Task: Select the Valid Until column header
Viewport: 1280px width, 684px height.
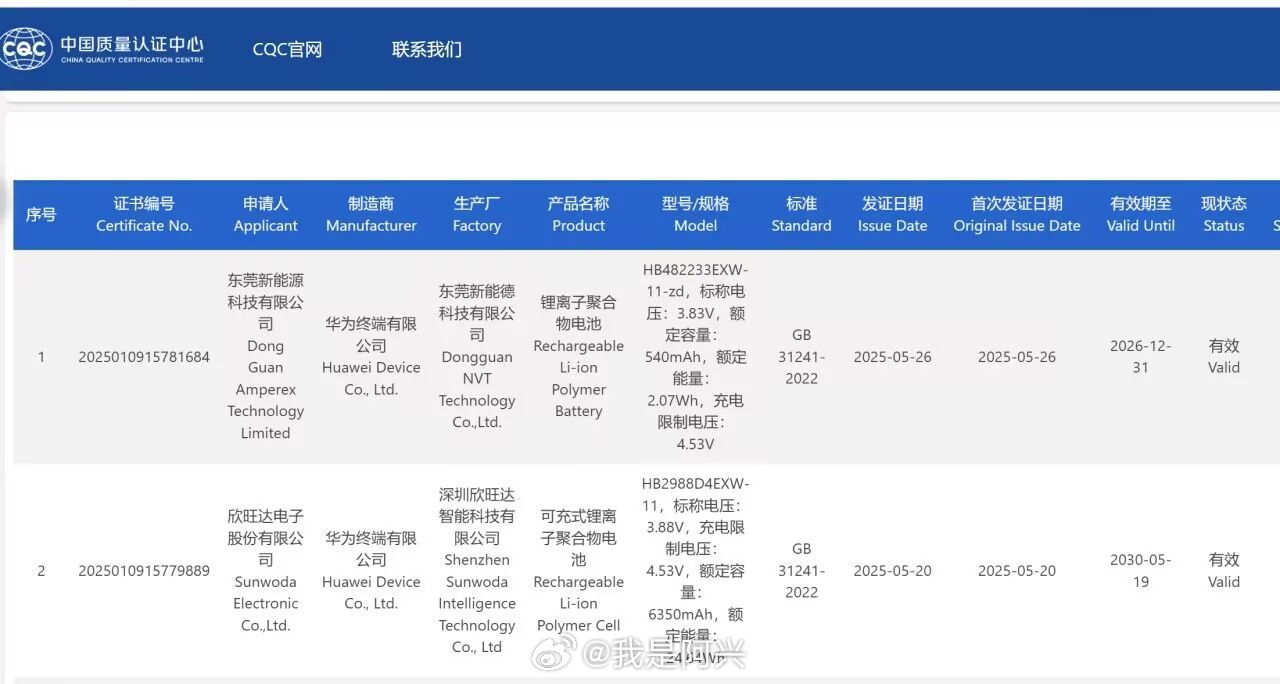Action: click(1140, 214)
